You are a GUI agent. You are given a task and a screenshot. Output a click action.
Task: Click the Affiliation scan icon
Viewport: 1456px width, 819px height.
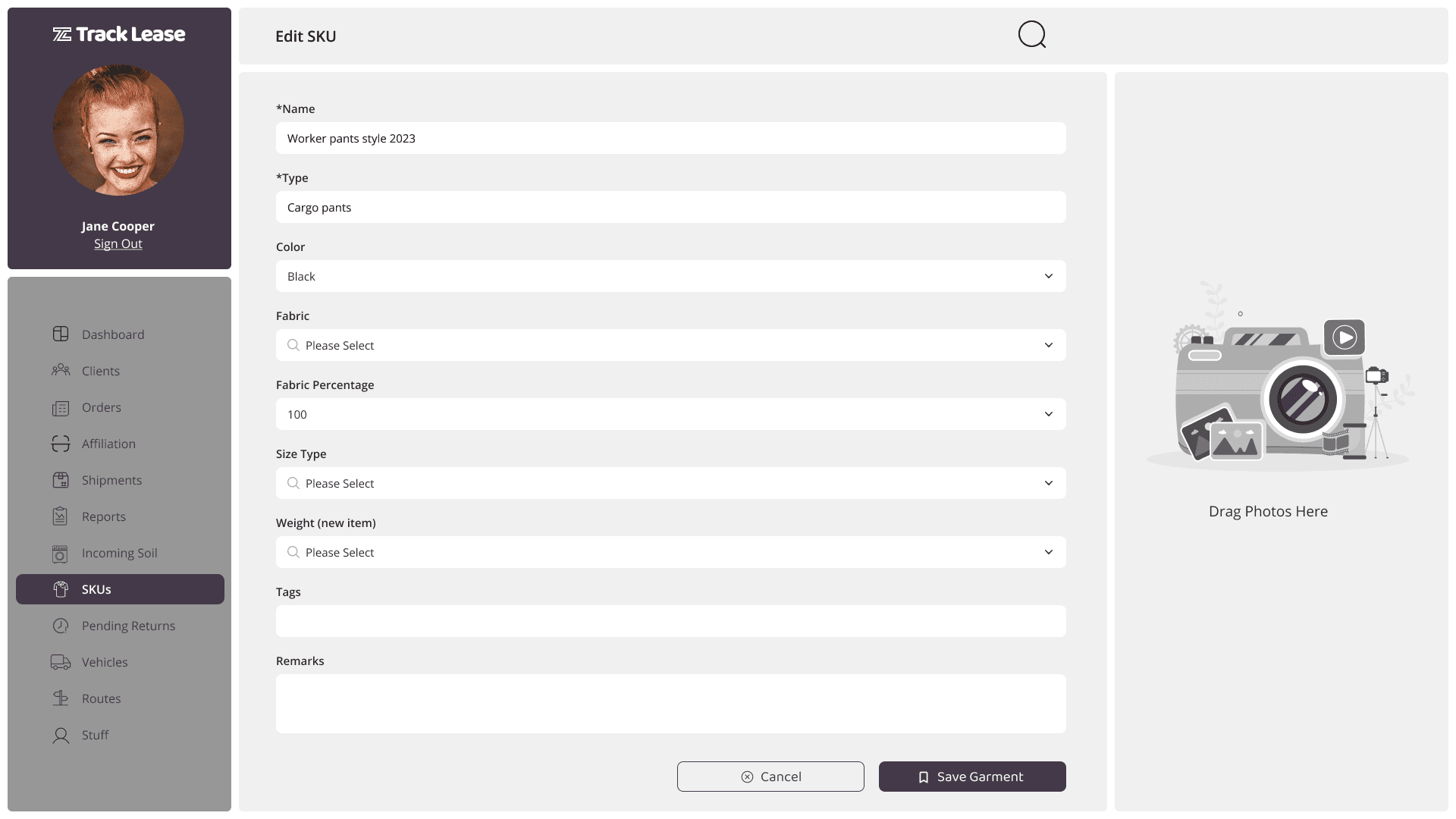[61, 444]
